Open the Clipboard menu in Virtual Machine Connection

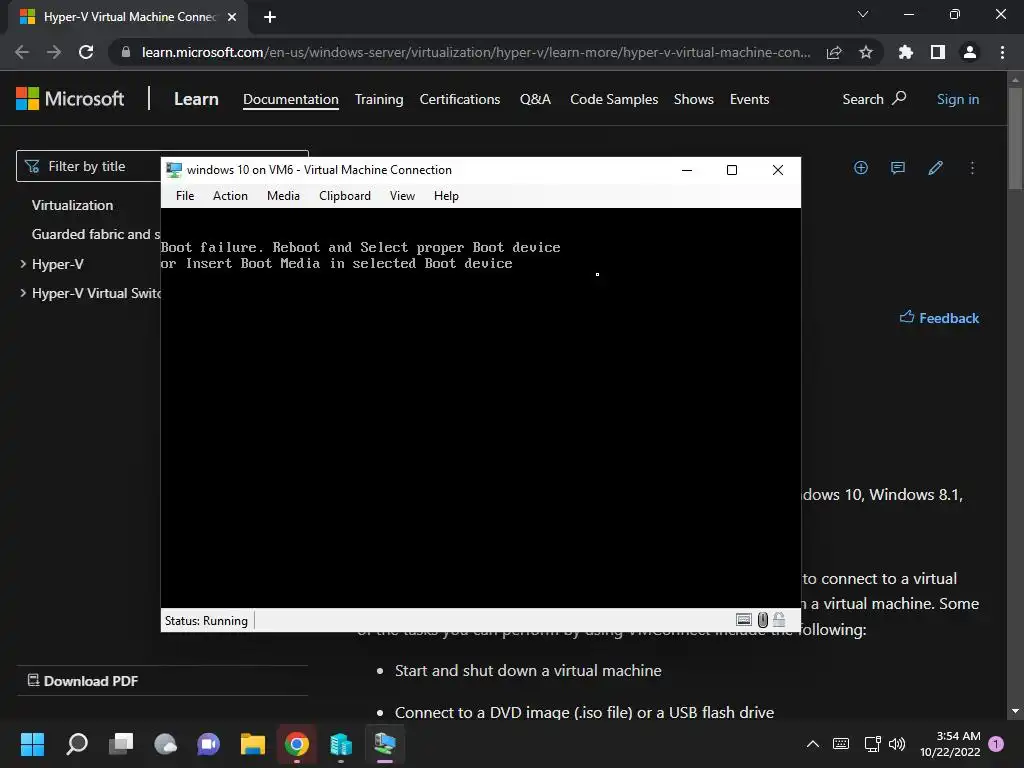pos(345,196)
